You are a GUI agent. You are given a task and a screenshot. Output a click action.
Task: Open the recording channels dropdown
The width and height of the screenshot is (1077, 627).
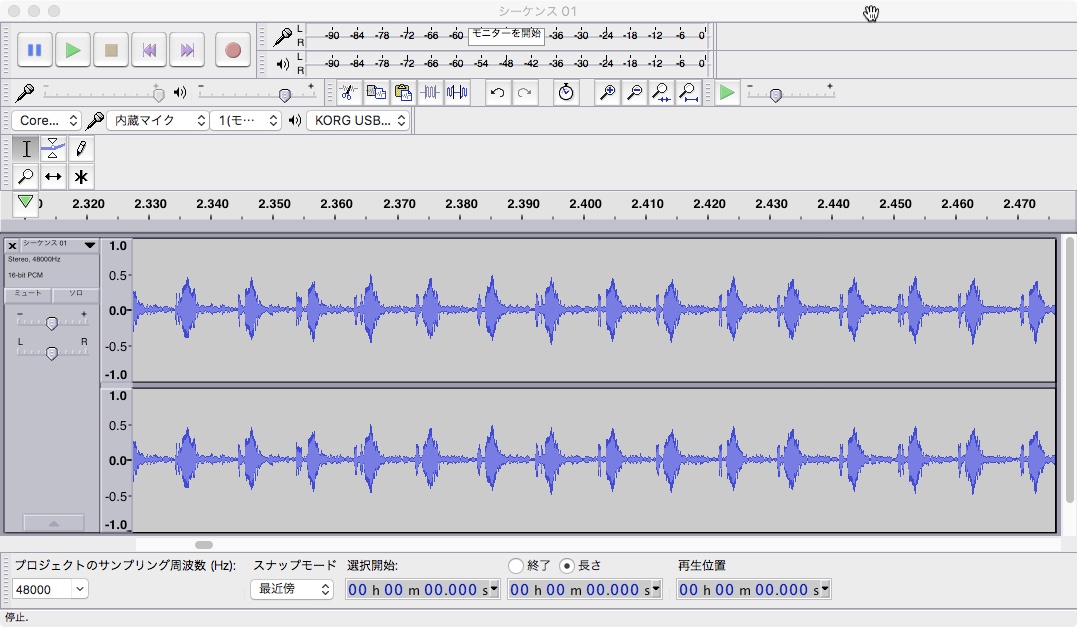(x=246, y=120)
